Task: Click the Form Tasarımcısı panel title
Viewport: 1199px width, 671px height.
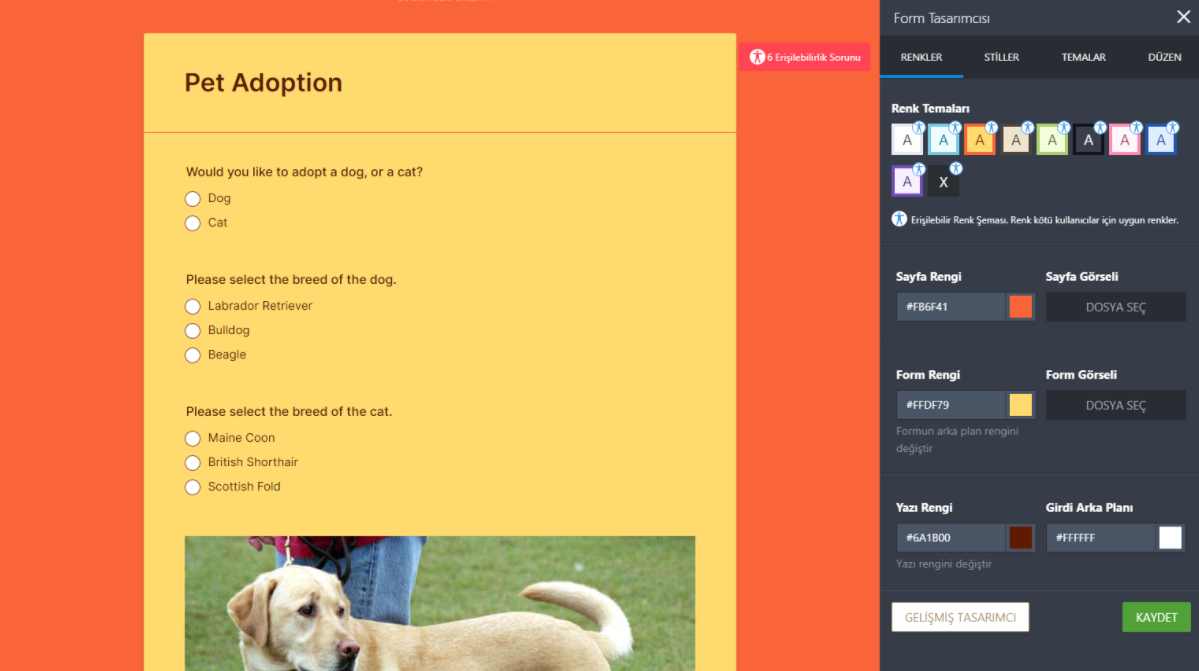Action: tap(941, 18)
